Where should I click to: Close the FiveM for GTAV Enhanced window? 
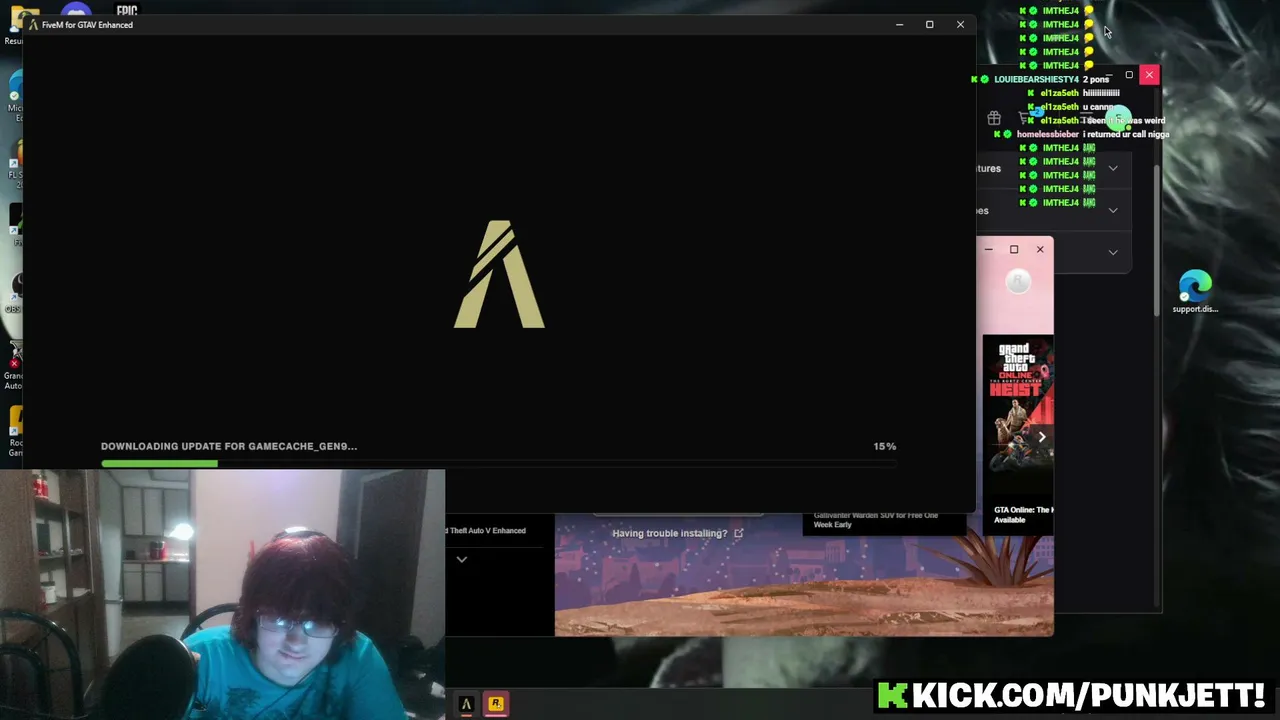(x=960, y=24)
